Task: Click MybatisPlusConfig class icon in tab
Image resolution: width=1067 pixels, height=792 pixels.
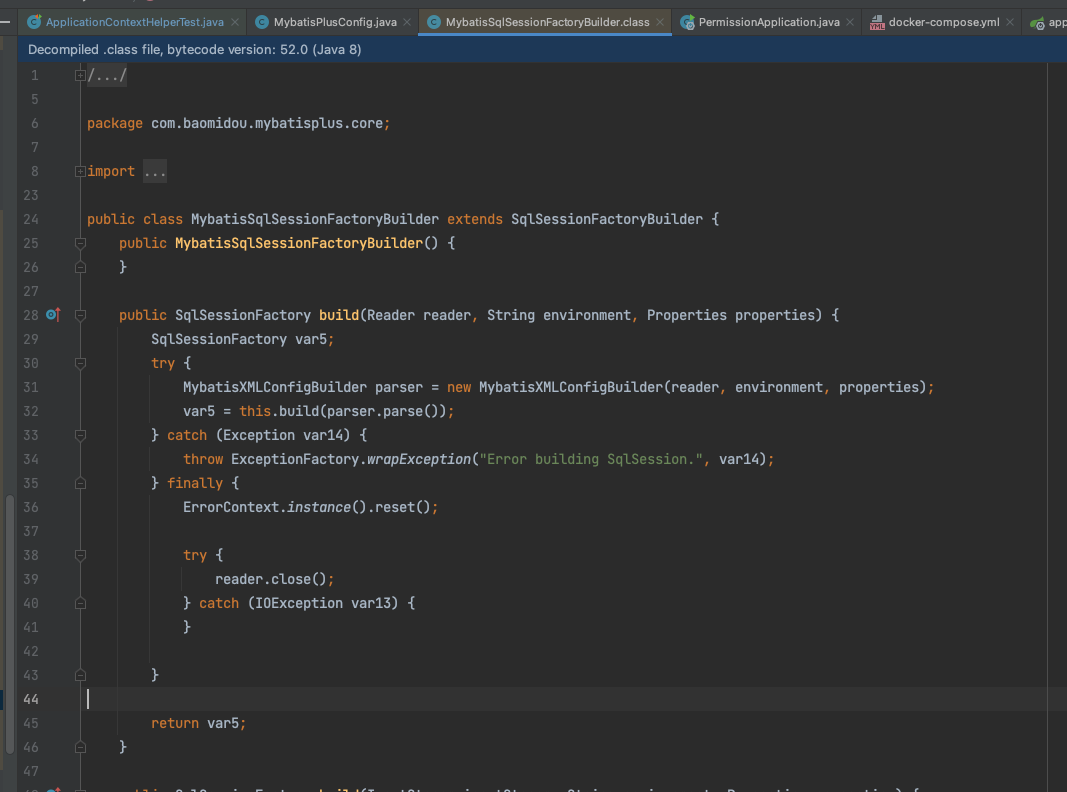Action: coord(261,22)
